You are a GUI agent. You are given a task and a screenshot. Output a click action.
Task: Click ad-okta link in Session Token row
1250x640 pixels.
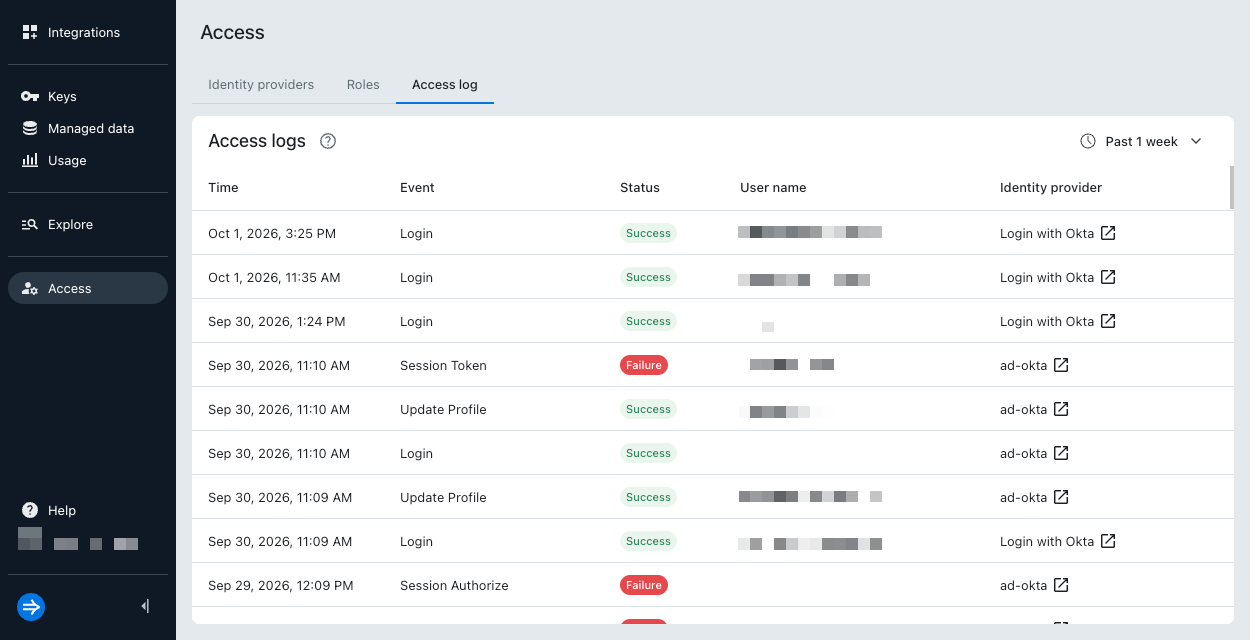click(1024, 365)
